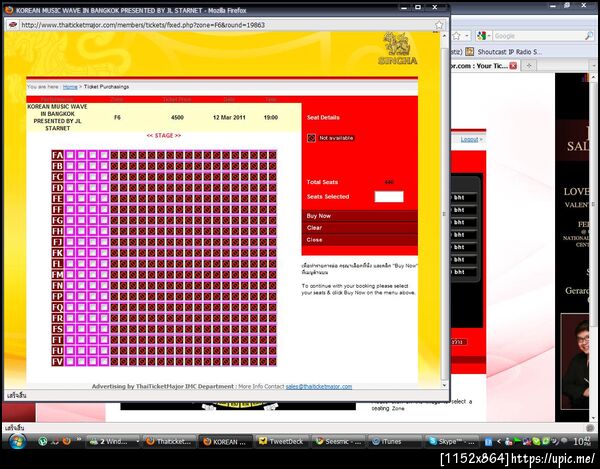
Task: Select the second available seat in row FB
Action: coord(81,166)
